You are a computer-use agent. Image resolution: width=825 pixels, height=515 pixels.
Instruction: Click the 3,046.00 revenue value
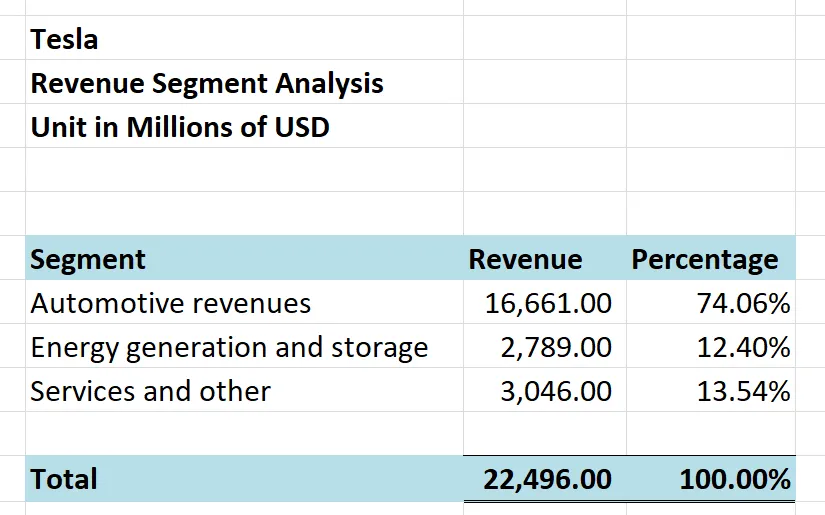[x=545, y=390]
